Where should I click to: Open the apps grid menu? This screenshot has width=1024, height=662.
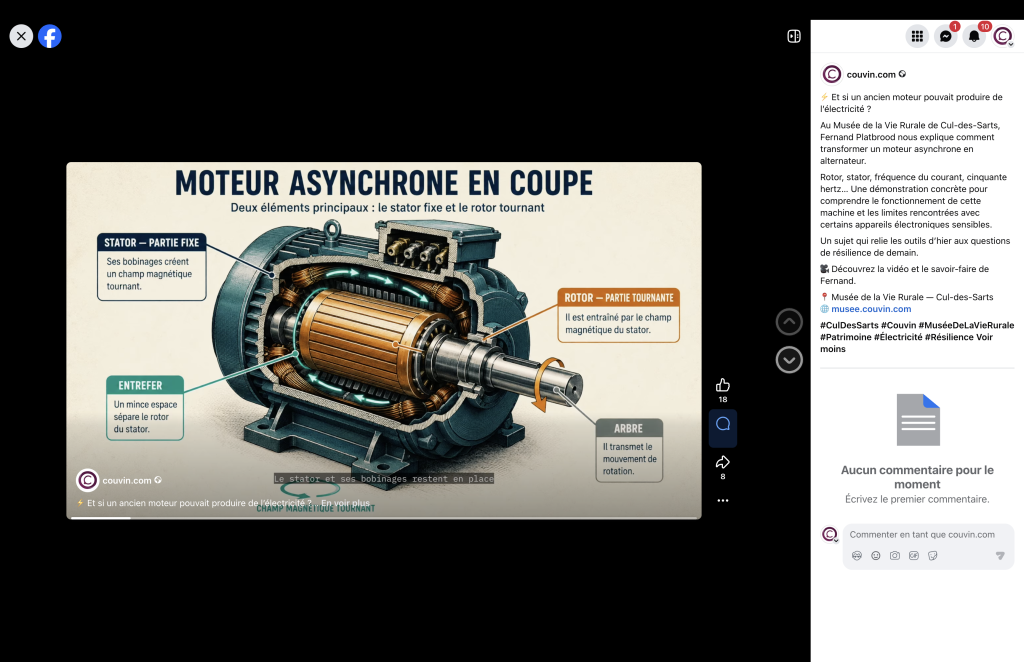[917, 36]
